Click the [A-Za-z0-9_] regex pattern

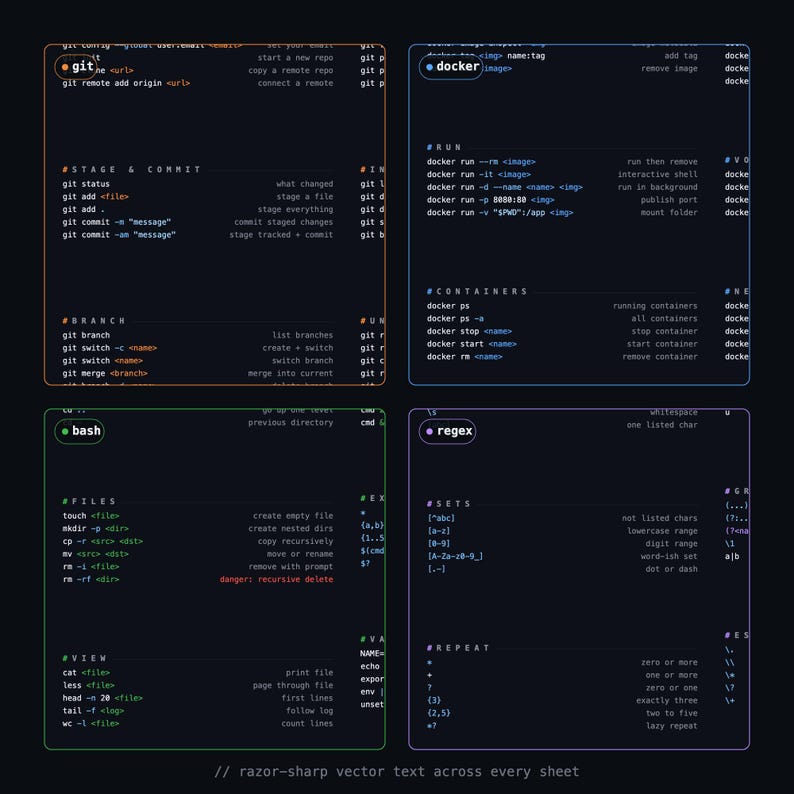click(455, 556)
